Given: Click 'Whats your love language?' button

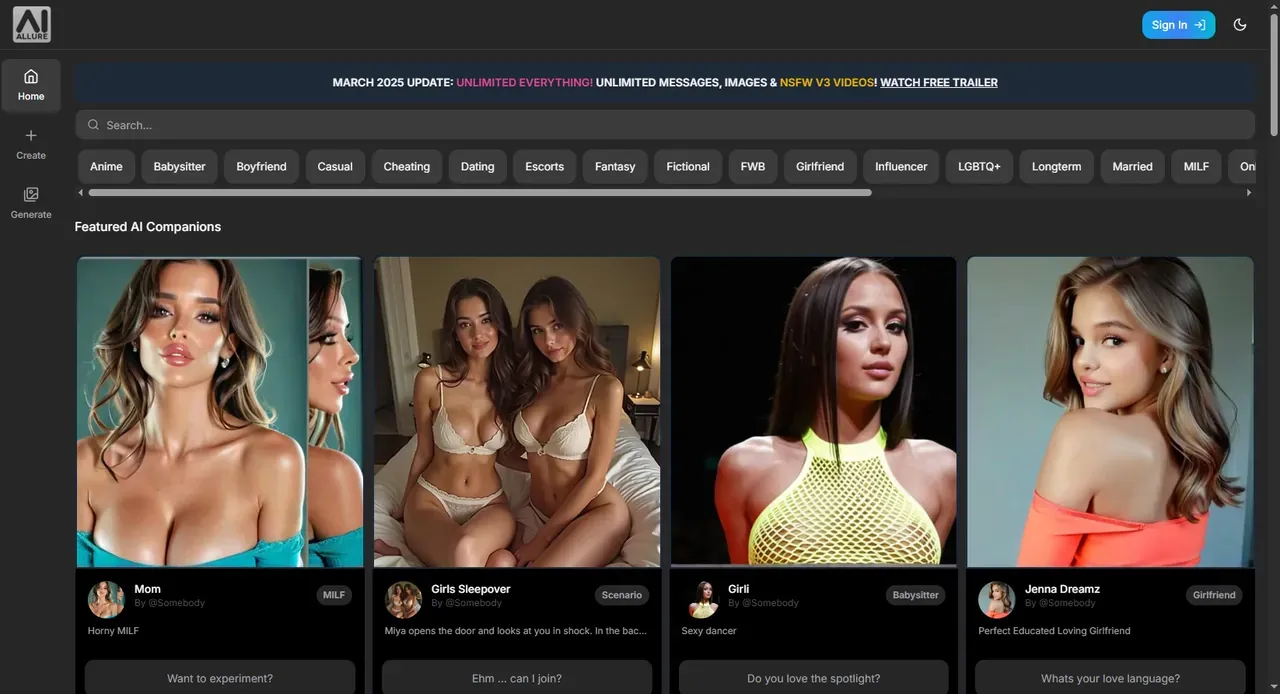Looking at the screenshot, I should point(1110,678).
